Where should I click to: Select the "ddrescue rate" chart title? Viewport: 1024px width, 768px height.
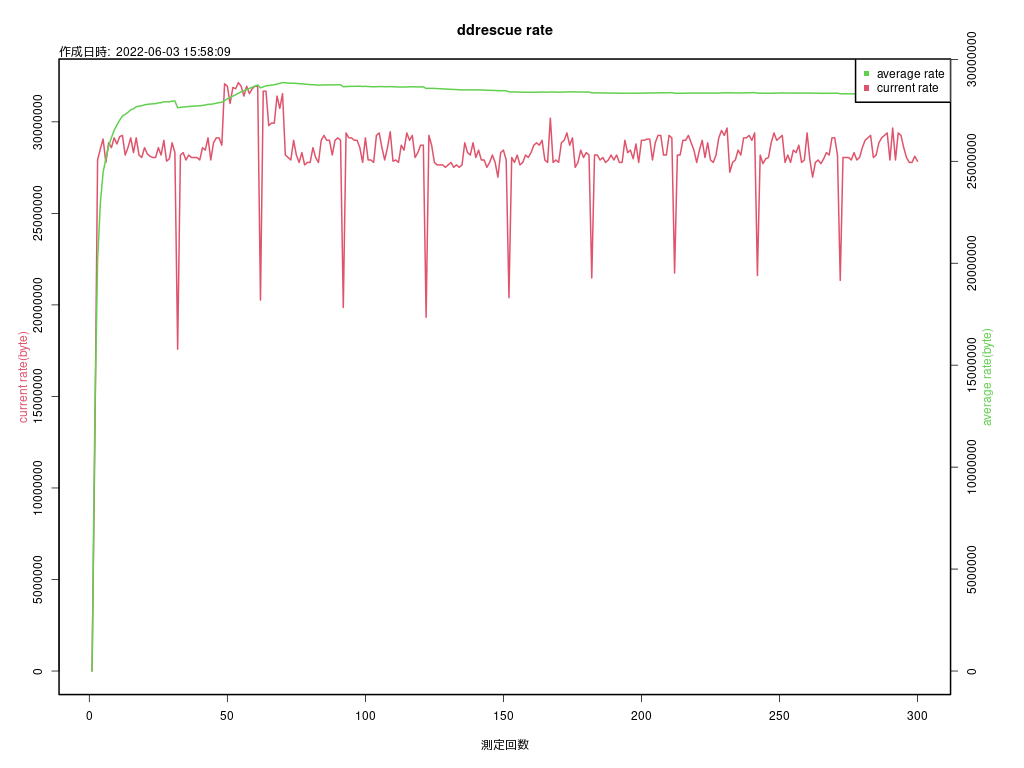(x=505, y=30)
